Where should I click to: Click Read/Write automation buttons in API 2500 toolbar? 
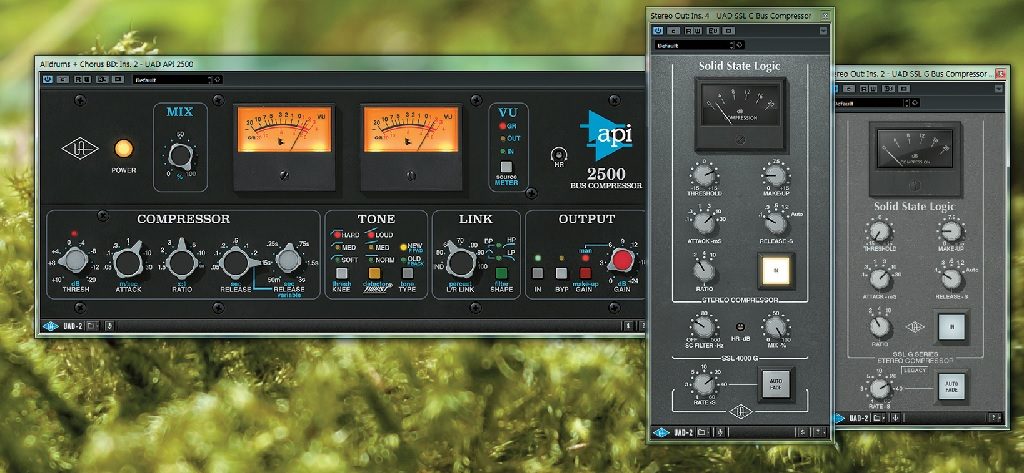pyautogui.click(x=82, y=80)
